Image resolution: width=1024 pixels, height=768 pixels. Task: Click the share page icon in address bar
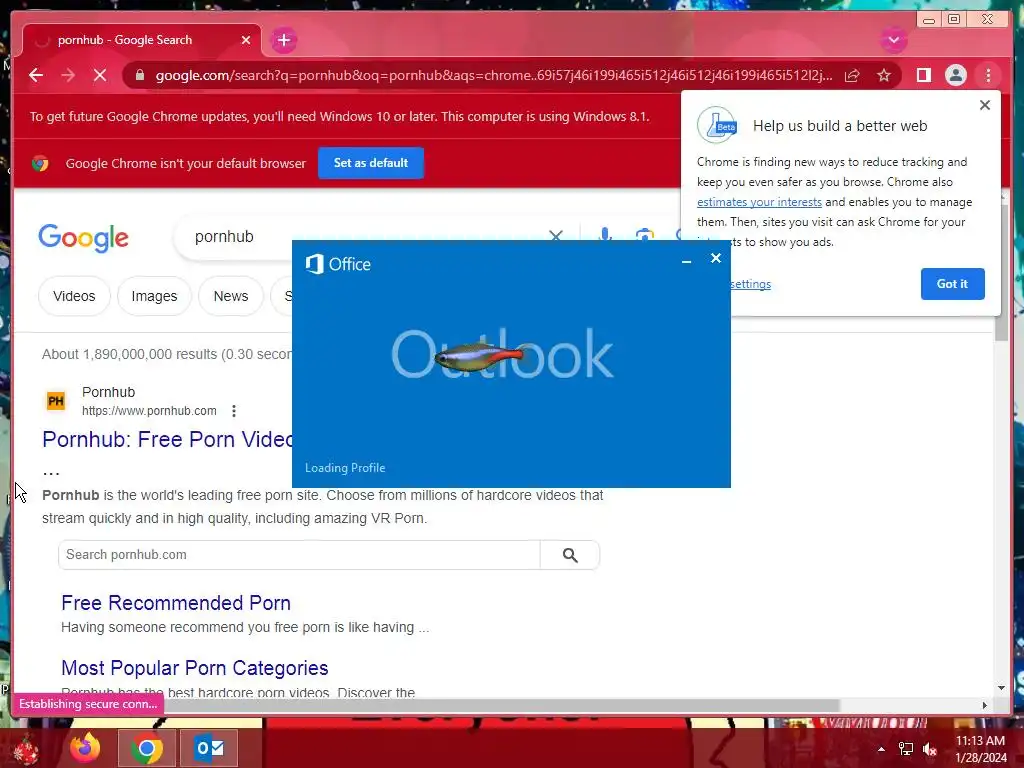coord(852,75)
